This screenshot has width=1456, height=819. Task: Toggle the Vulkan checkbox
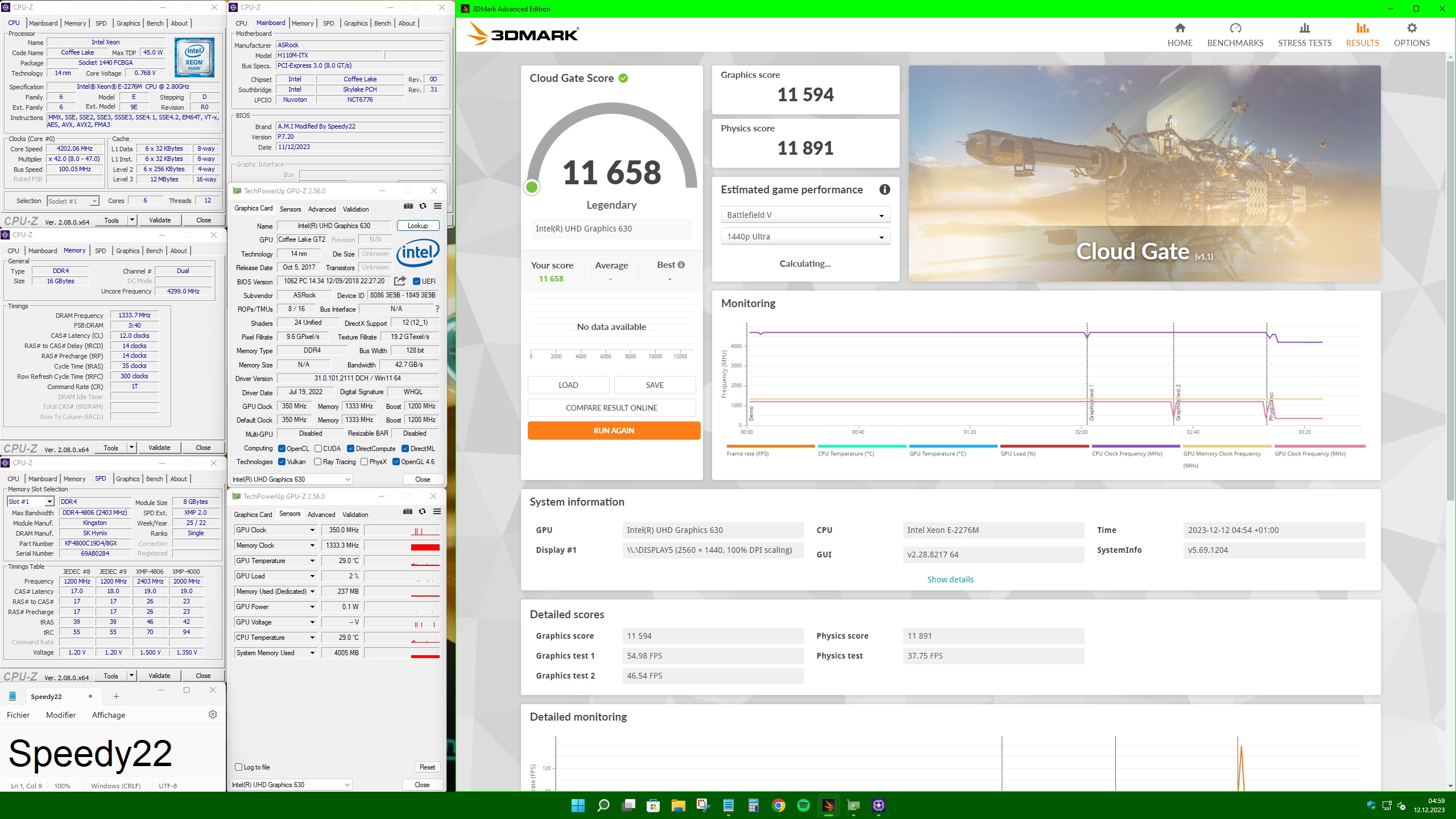point(282,462)
